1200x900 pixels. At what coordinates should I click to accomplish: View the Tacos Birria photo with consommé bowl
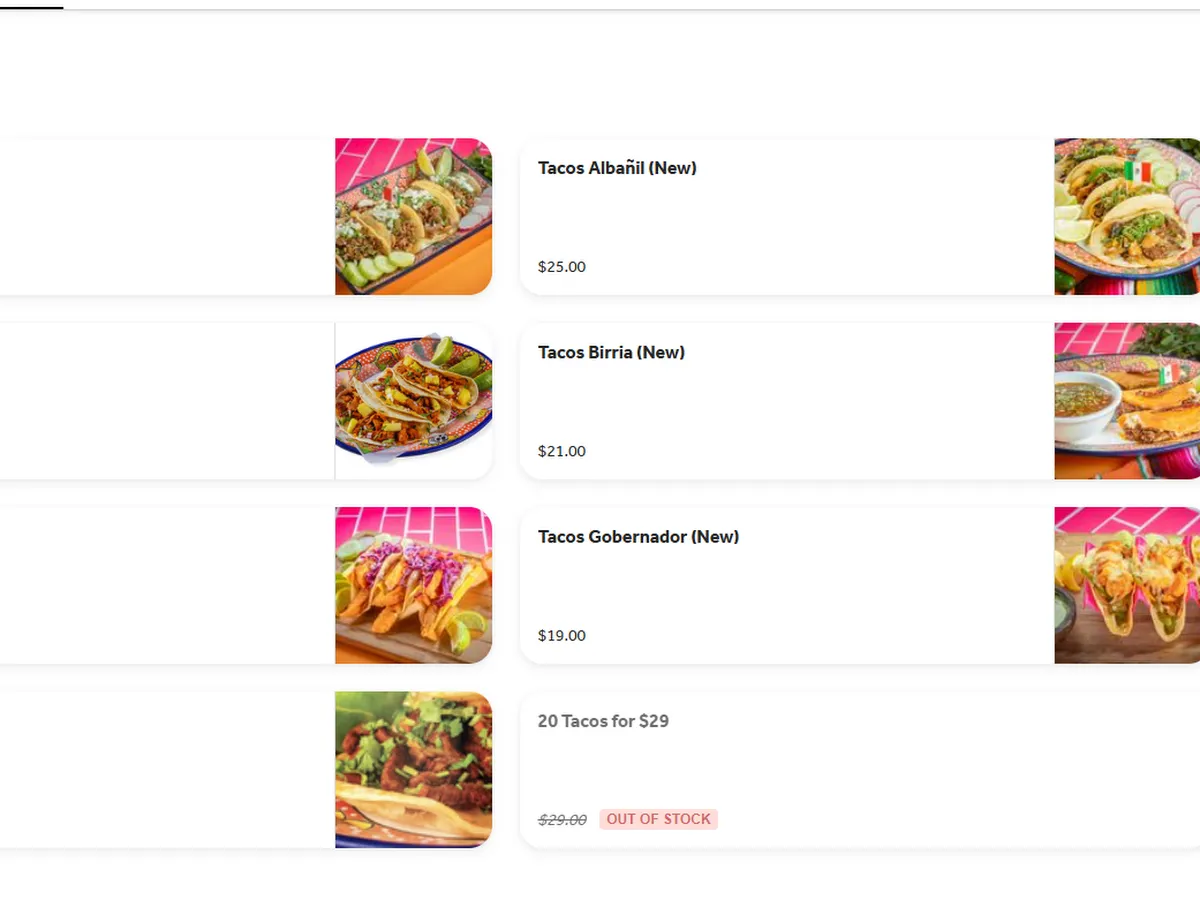(x=1127, y=401)
